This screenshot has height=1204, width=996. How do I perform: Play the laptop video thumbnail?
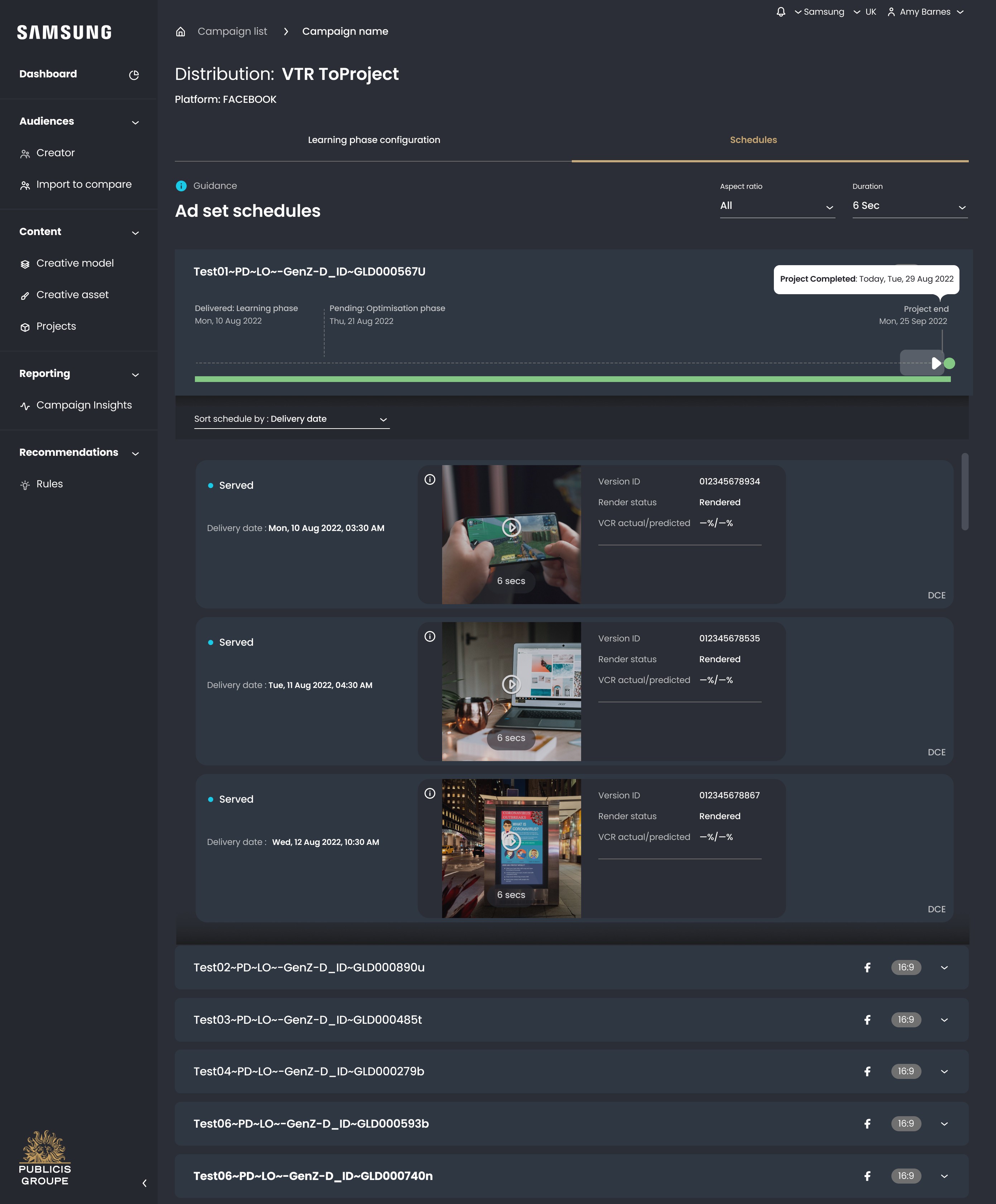511,684
